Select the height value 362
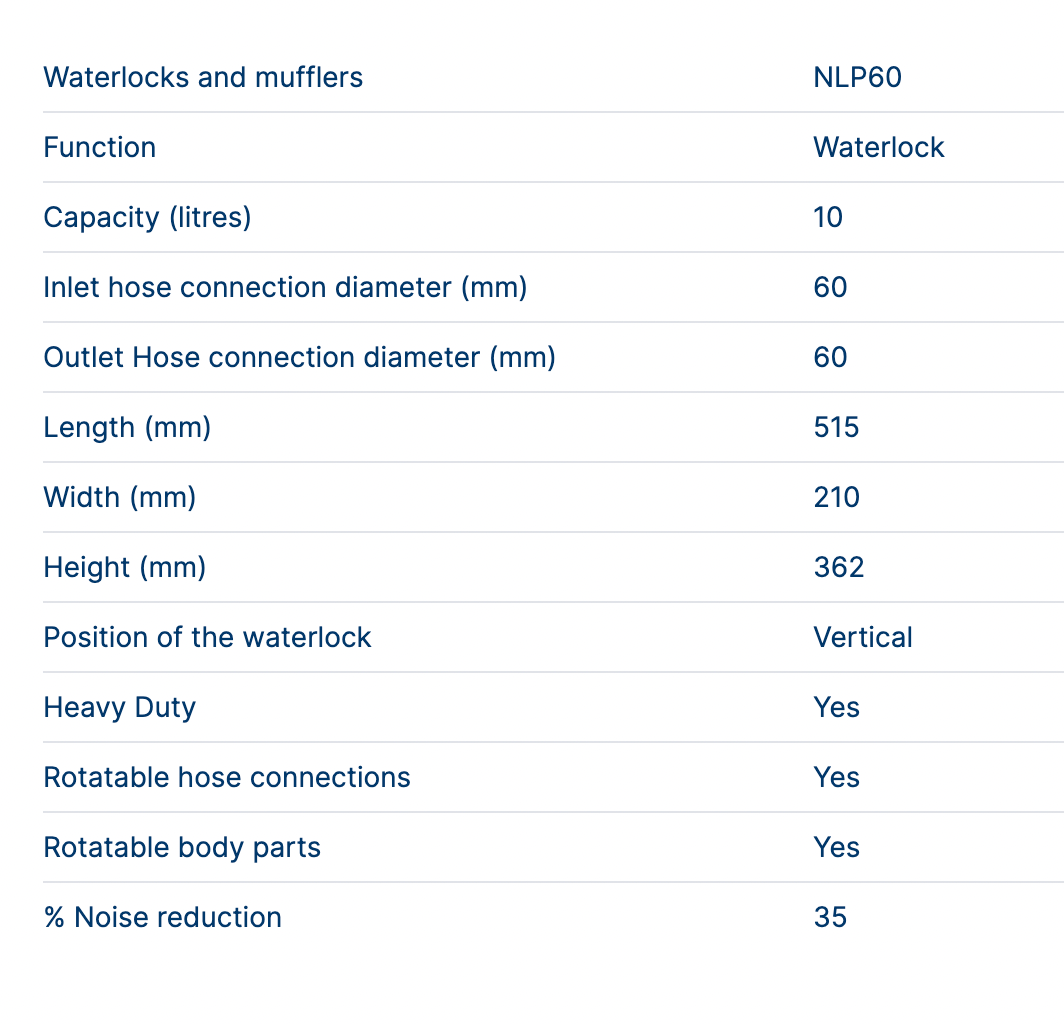Viewport: 1064px width, 1024px height. click(x=838, y=567)
